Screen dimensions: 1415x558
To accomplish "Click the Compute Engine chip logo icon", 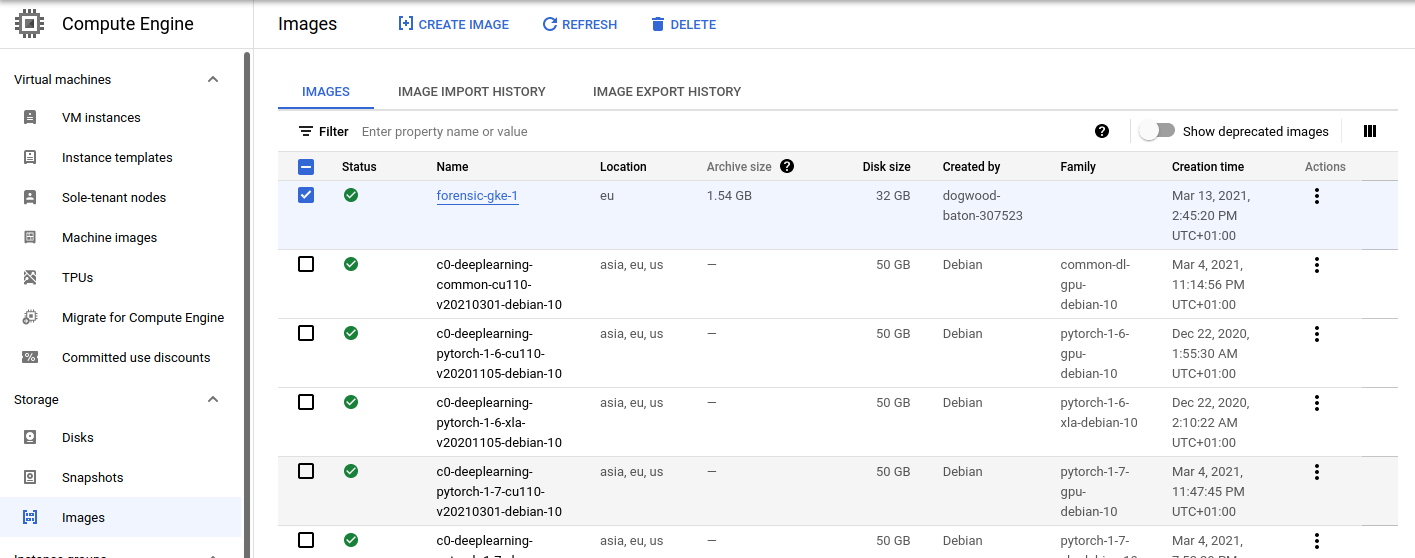I will [29, 24].
